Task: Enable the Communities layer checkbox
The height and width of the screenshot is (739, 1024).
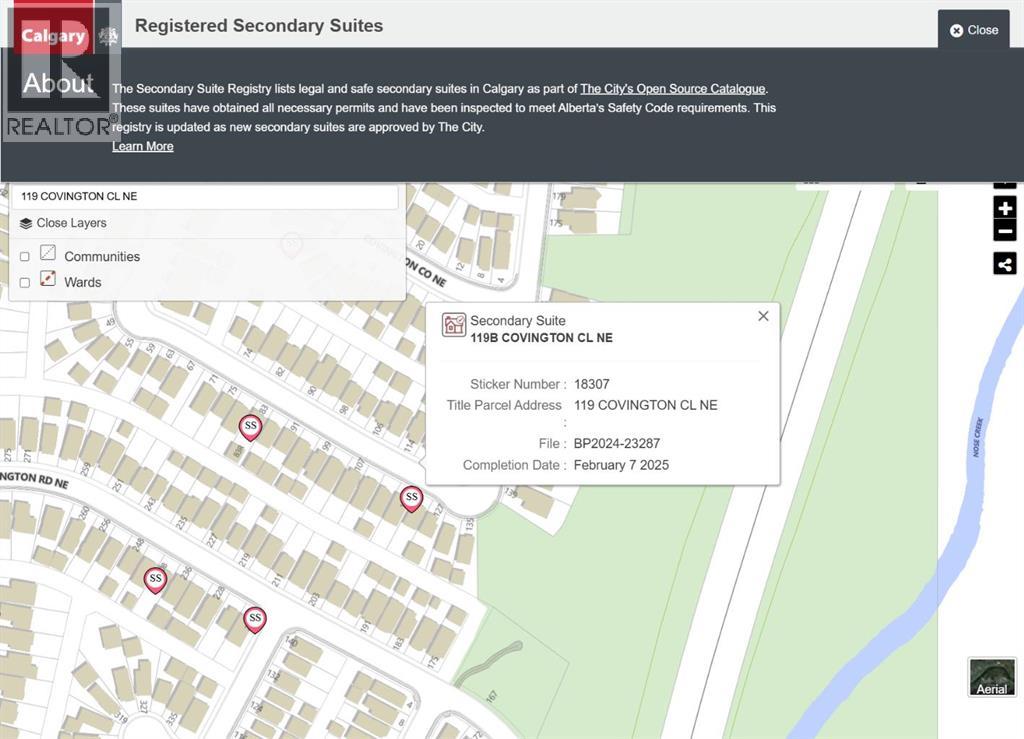Action: 25,257
